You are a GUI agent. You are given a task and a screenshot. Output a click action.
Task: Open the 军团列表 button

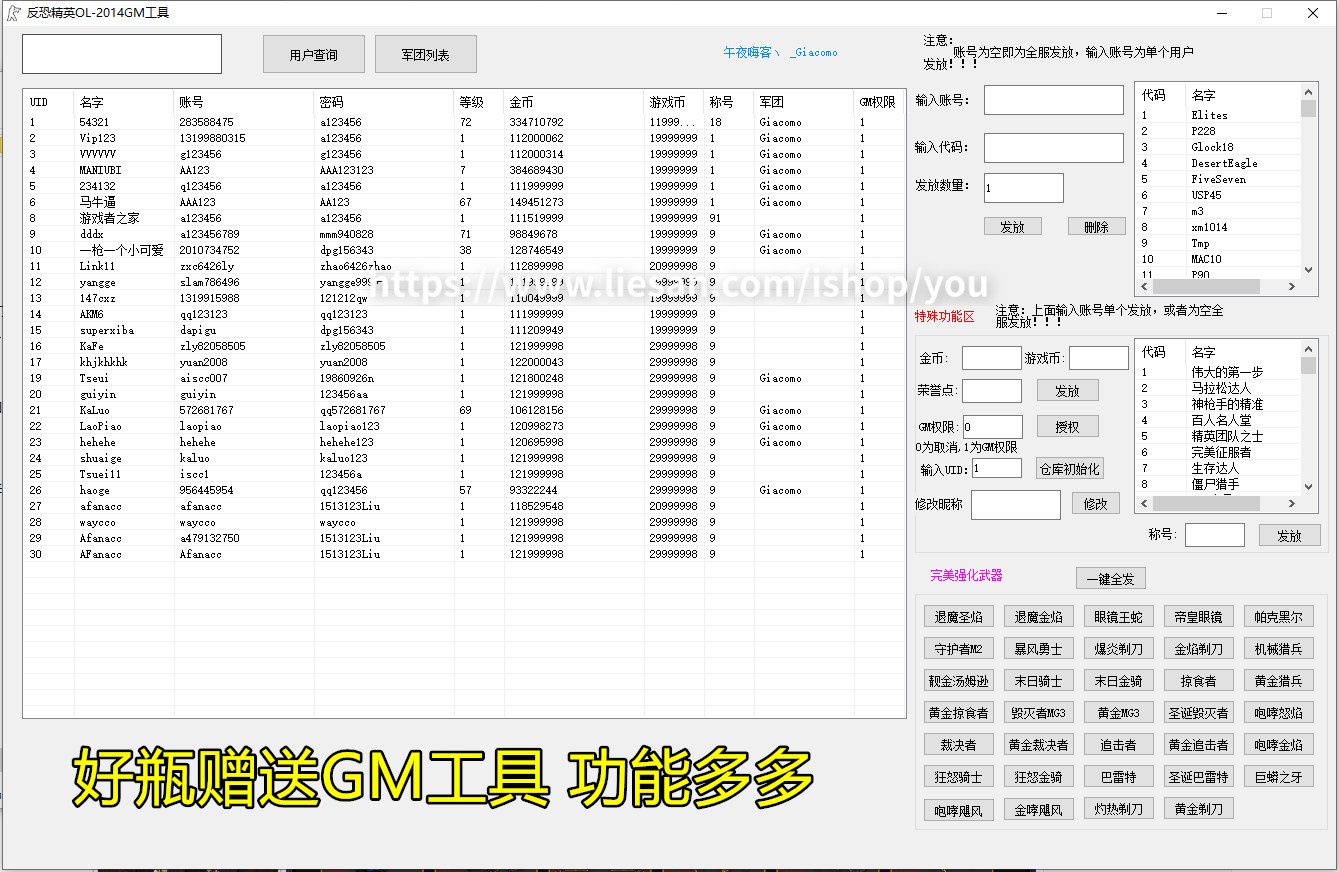coord(425,54)
